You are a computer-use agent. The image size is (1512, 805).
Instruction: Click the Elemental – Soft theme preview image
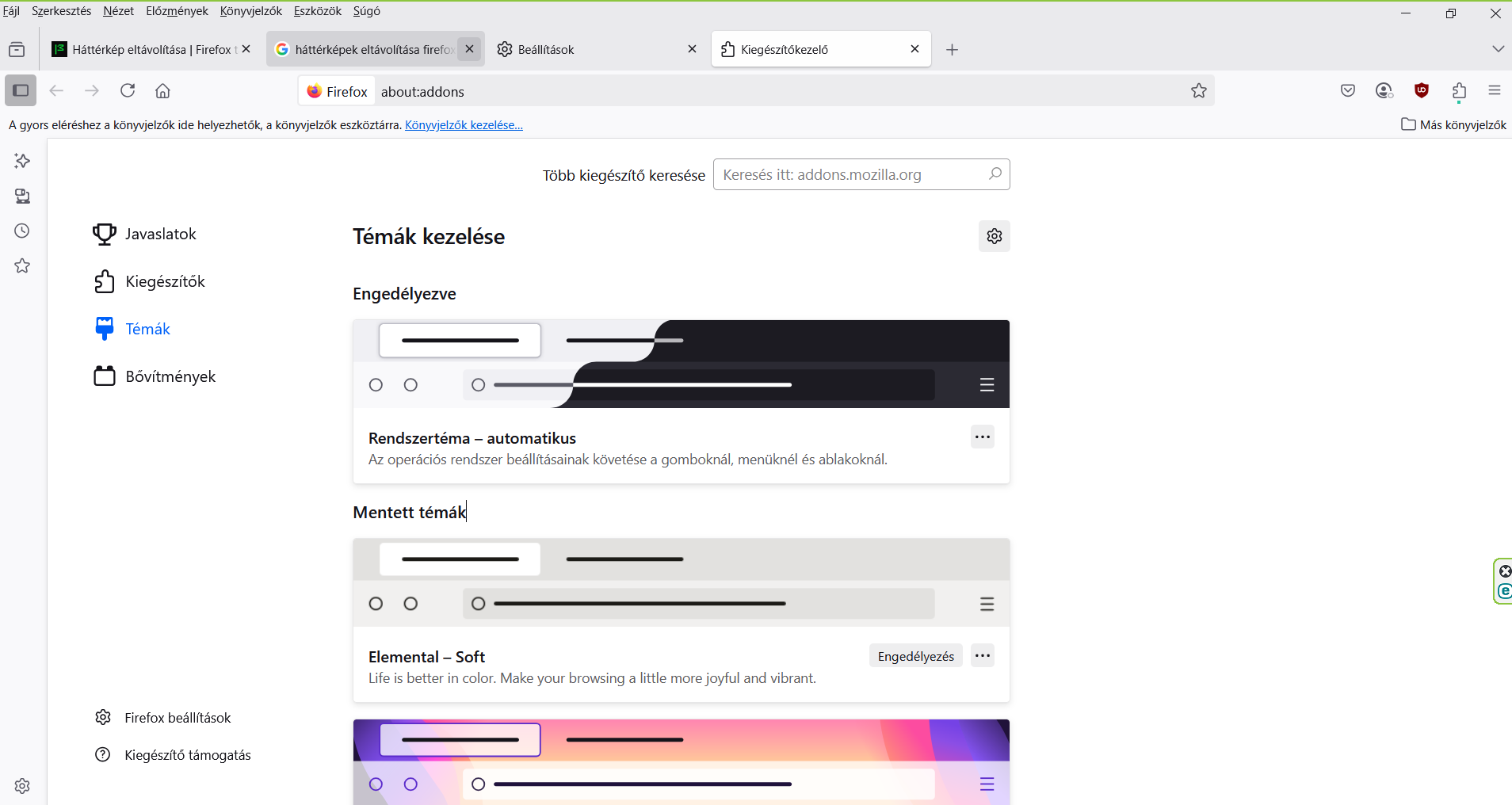pos(682,582)
